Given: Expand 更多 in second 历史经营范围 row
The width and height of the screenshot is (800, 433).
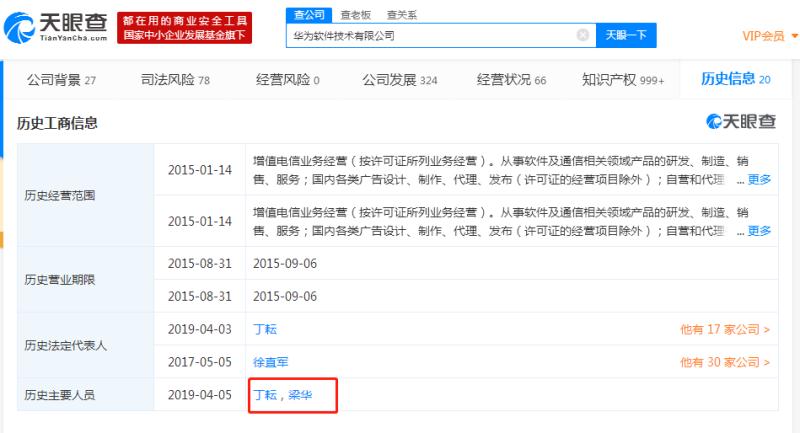Looking at the screenshot, I should 759,231.
